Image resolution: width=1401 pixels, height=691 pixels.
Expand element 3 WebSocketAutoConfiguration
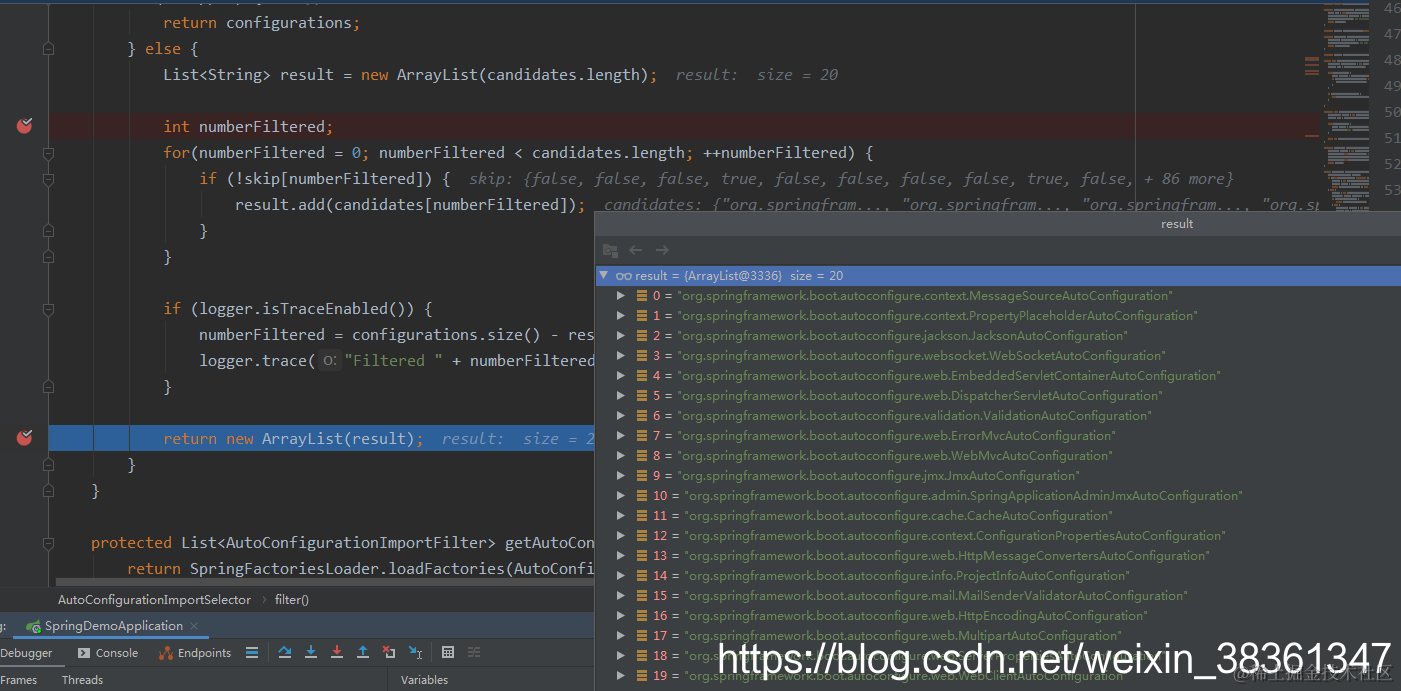coord(621,355)
